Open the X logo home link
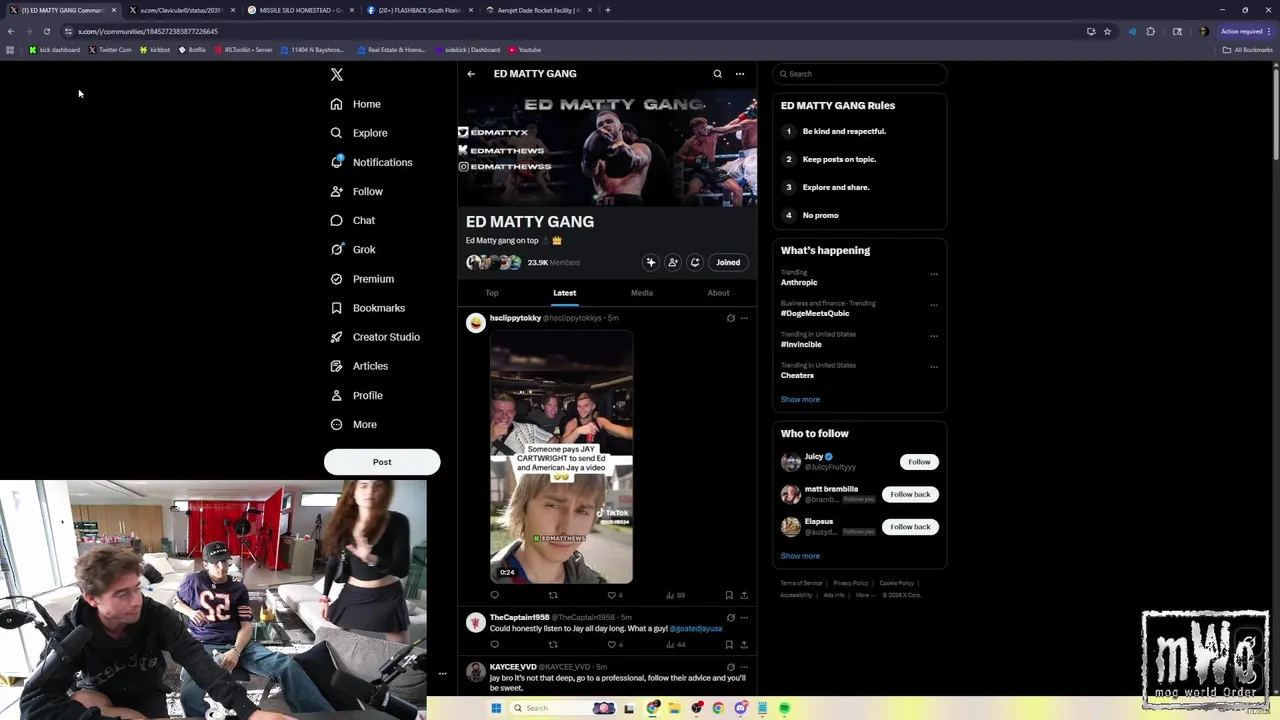The width and height of the screenshot is (1280, 720). click(337, 75)
